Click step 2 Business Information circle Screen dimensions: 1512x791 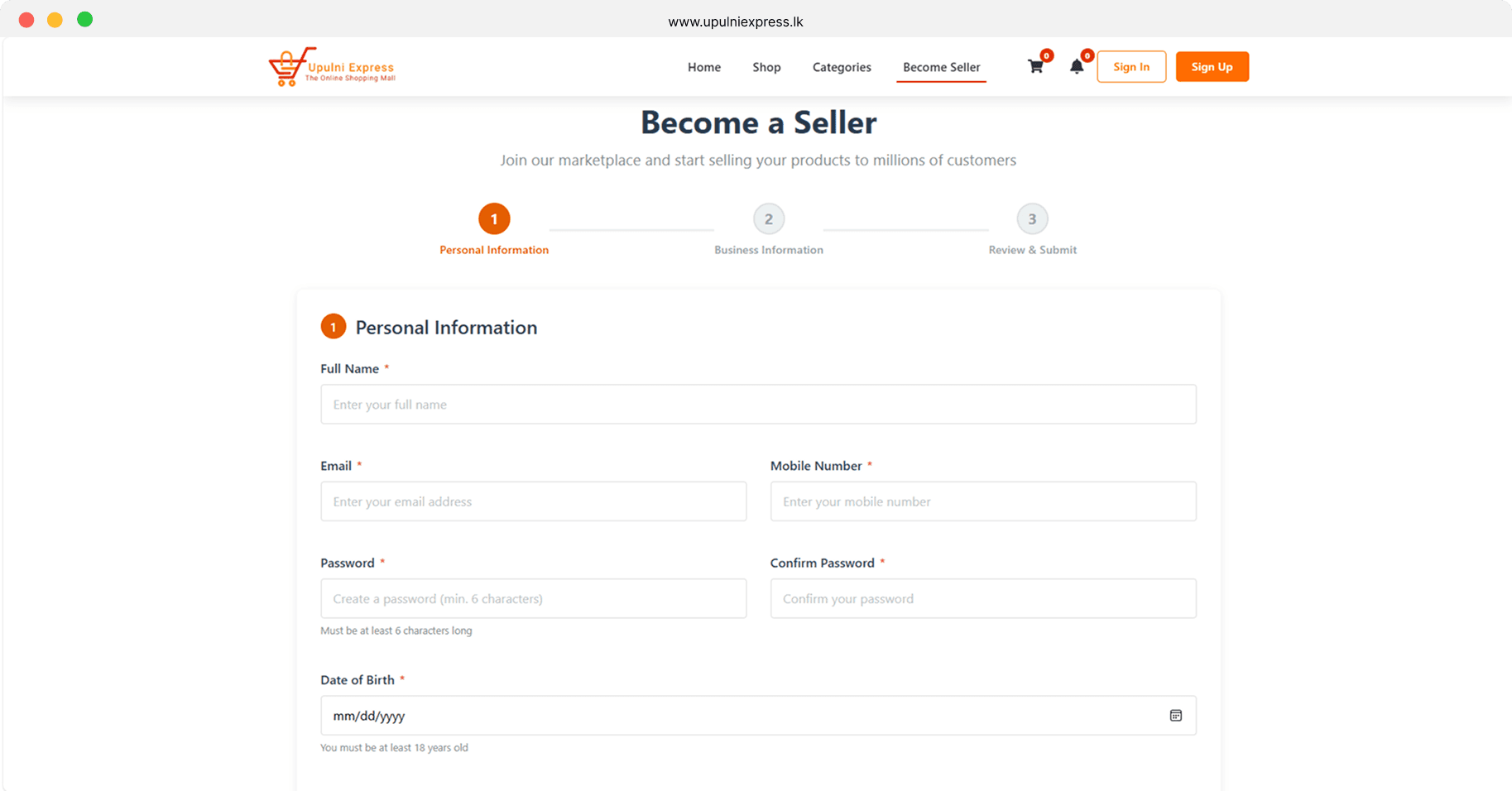(768, 218)
